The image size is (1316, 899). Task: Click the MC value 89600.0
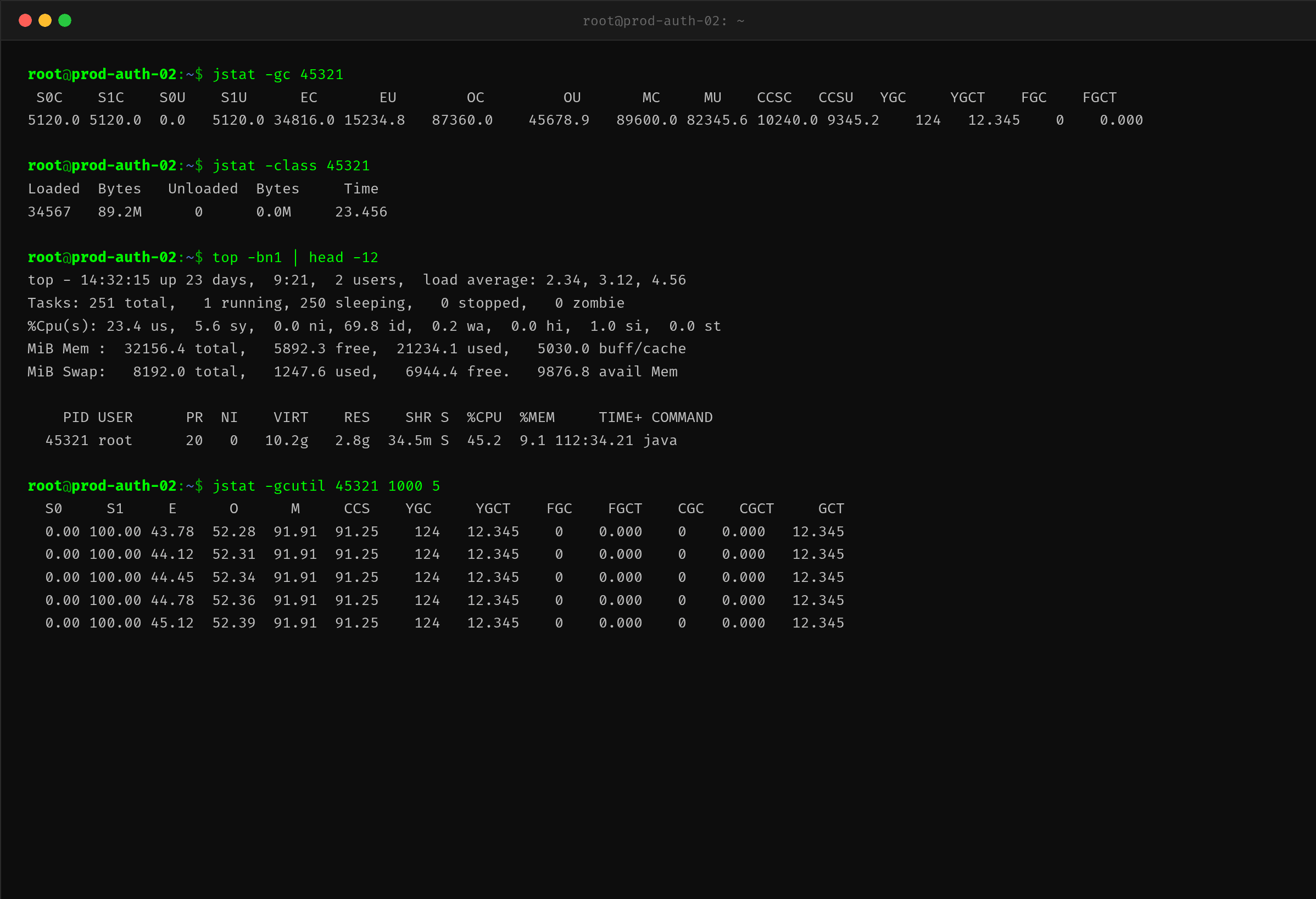[646, 120]
